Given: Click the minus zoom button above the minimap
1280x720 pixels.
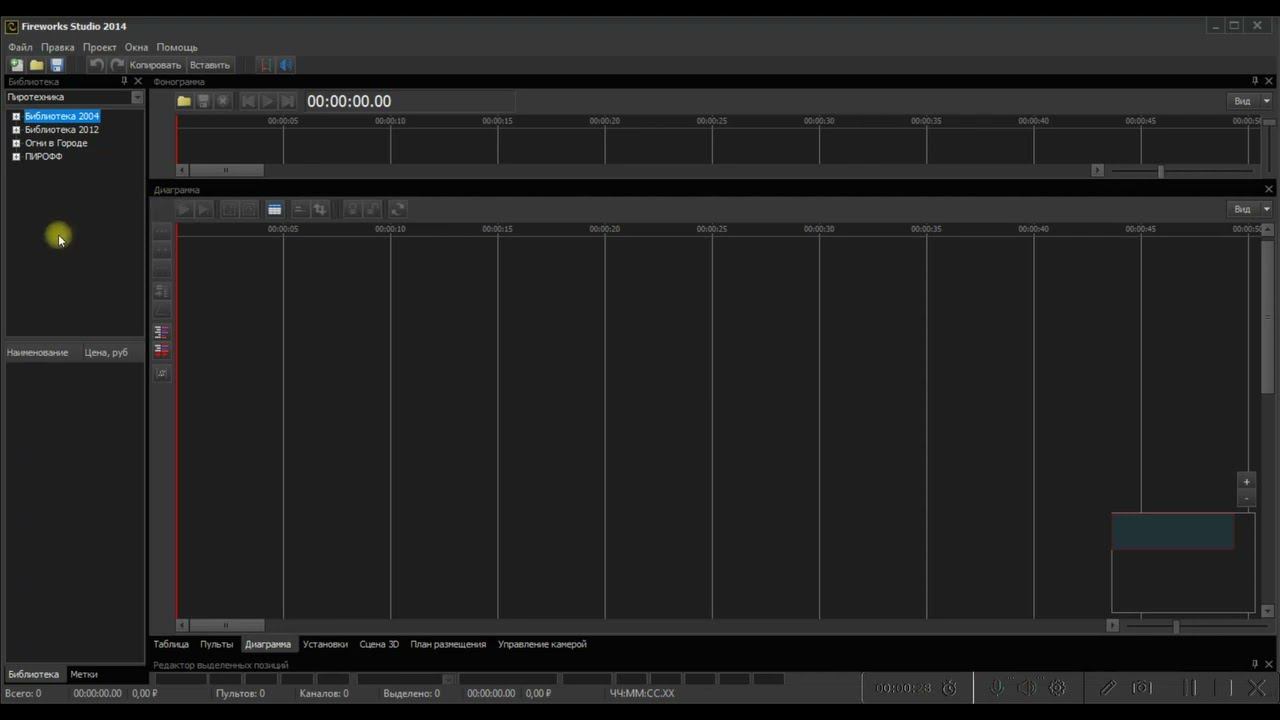Looking at the screenshot, I should (1246, 497).
